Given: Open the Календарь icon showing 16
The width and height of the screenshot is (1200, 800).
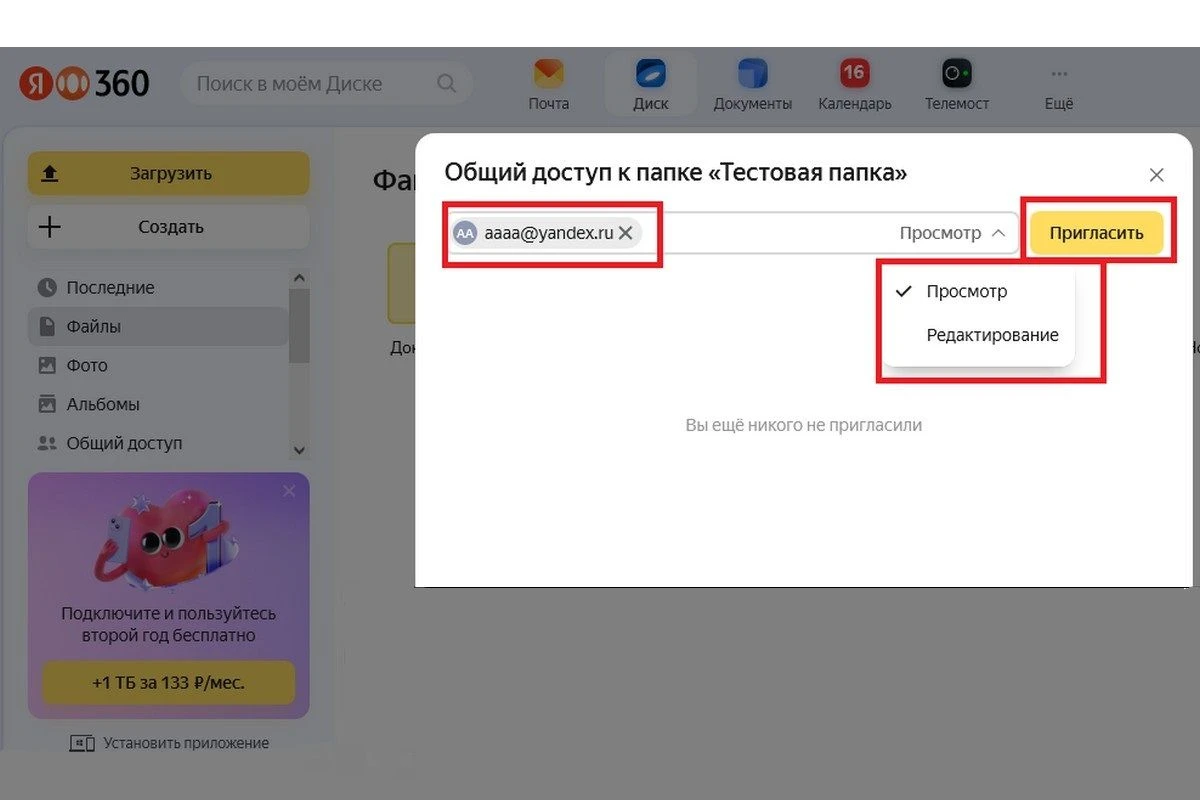Looking at the screenshot, I should (x=854, y=74).
